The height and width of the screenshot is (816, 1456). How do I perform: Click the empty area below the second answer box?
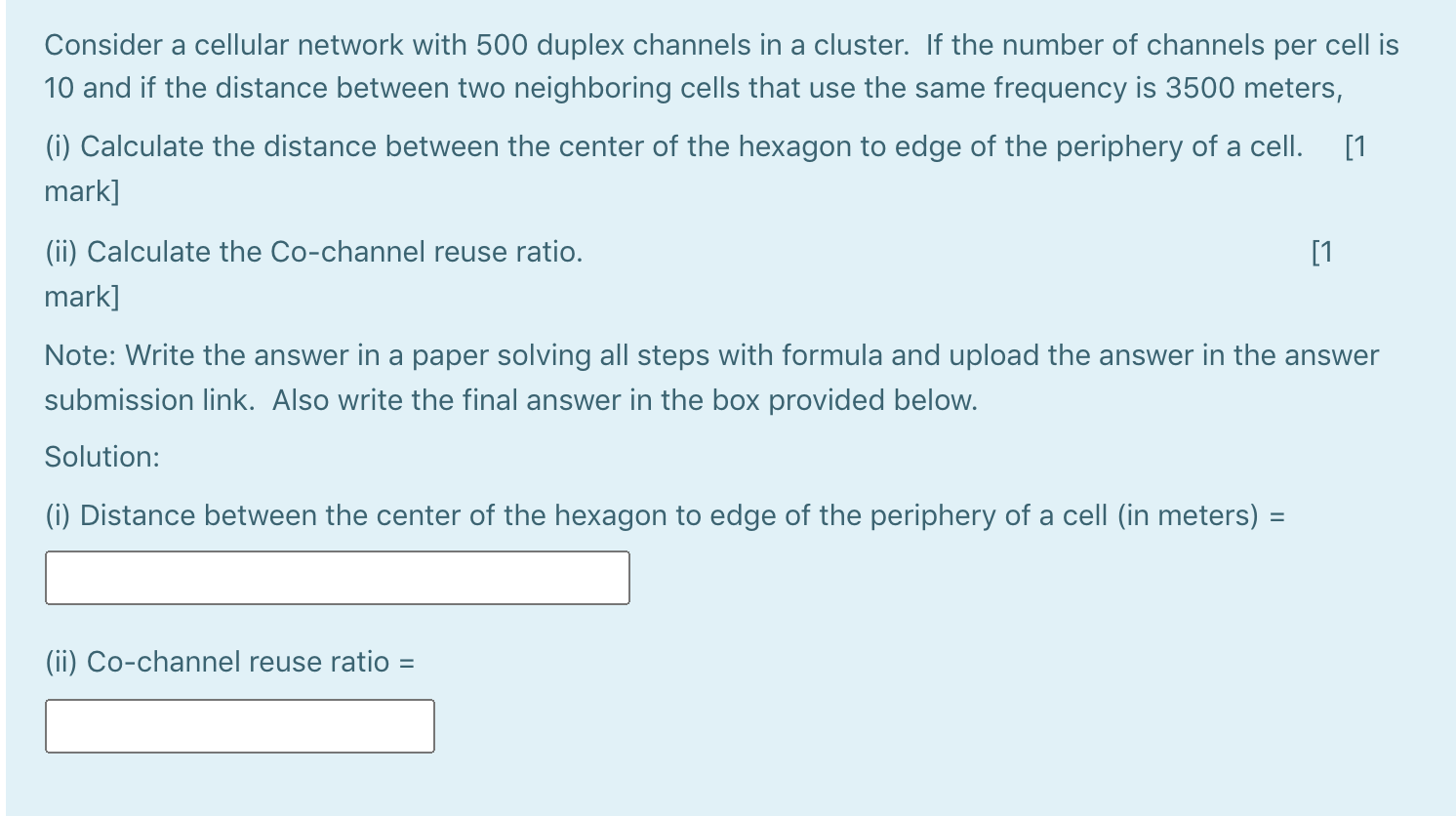(683, 786)
